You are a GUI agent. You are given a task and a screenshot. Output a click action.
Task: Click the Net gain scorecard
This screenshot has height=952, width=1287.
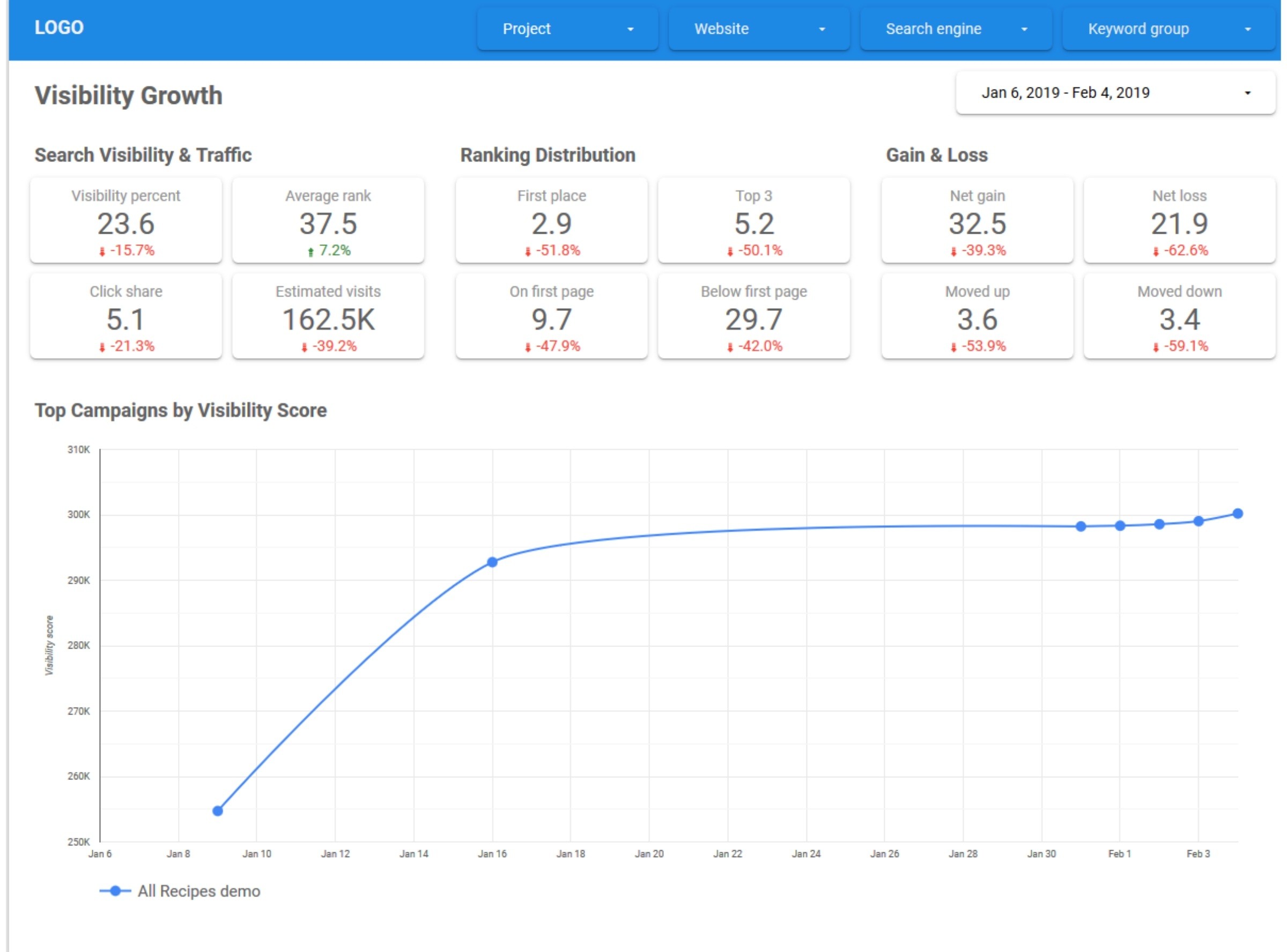coord(977,221)
